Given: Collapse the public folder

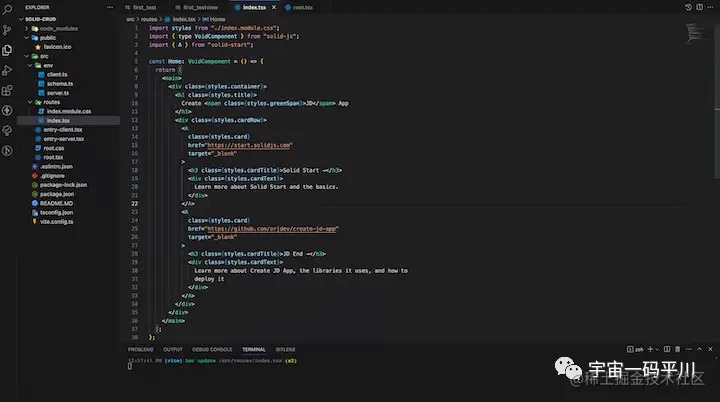Looking at the screenshot, I should tap(27, 38).
